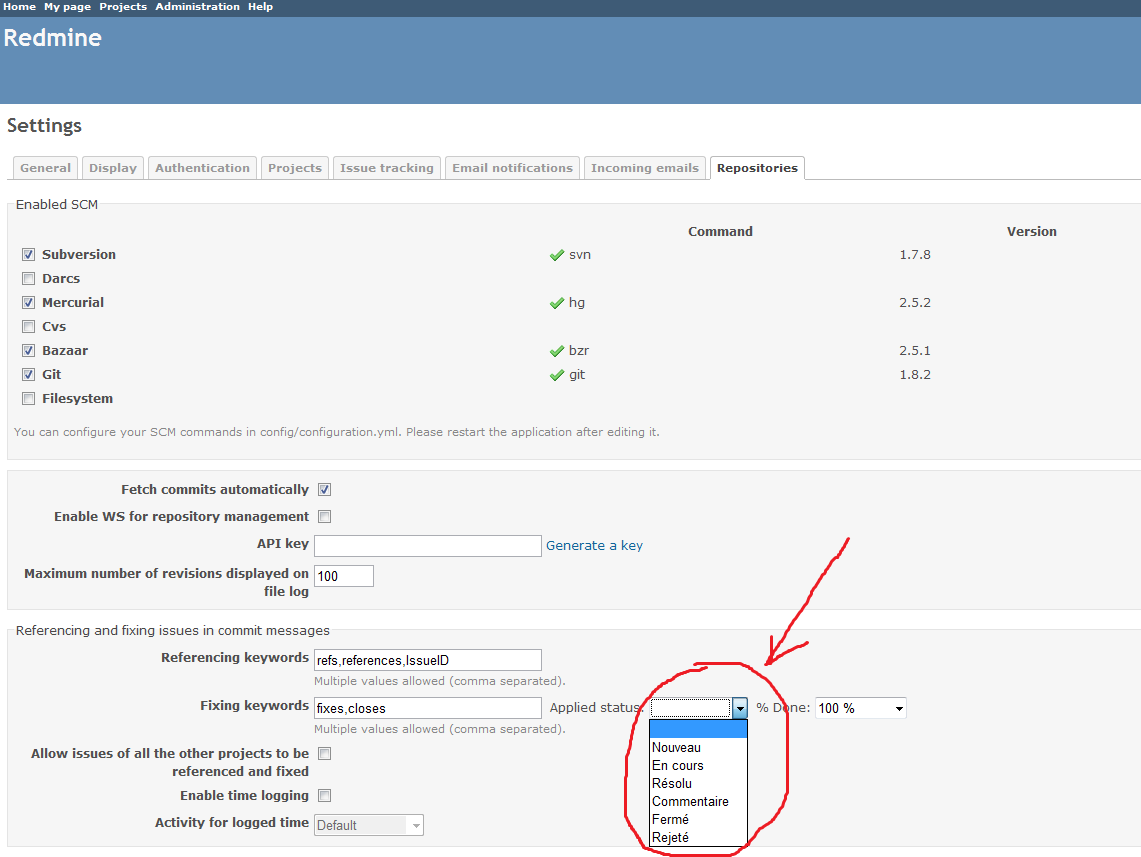Click the Generate a key link
1141x857 pixels.
point(595,546)
